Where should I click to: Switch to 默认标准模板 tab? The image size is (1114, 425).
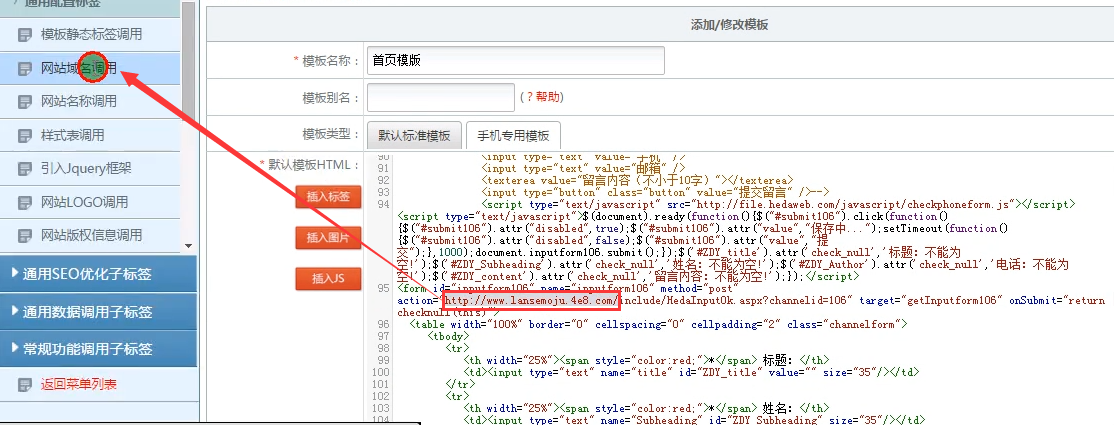click(x=414, y=136)
